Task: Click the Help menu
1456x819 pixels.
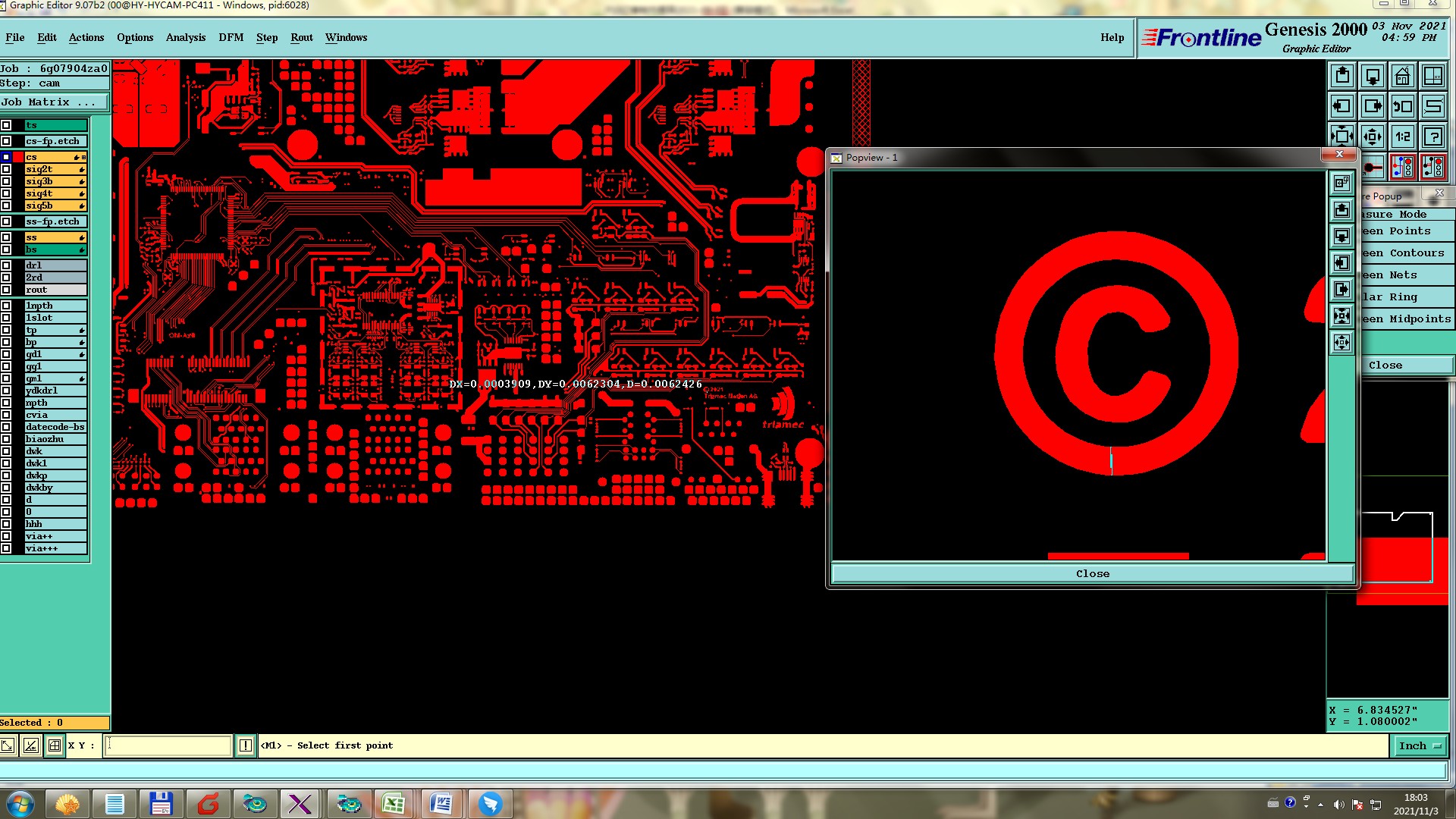Action: (x=1112, y=37)
